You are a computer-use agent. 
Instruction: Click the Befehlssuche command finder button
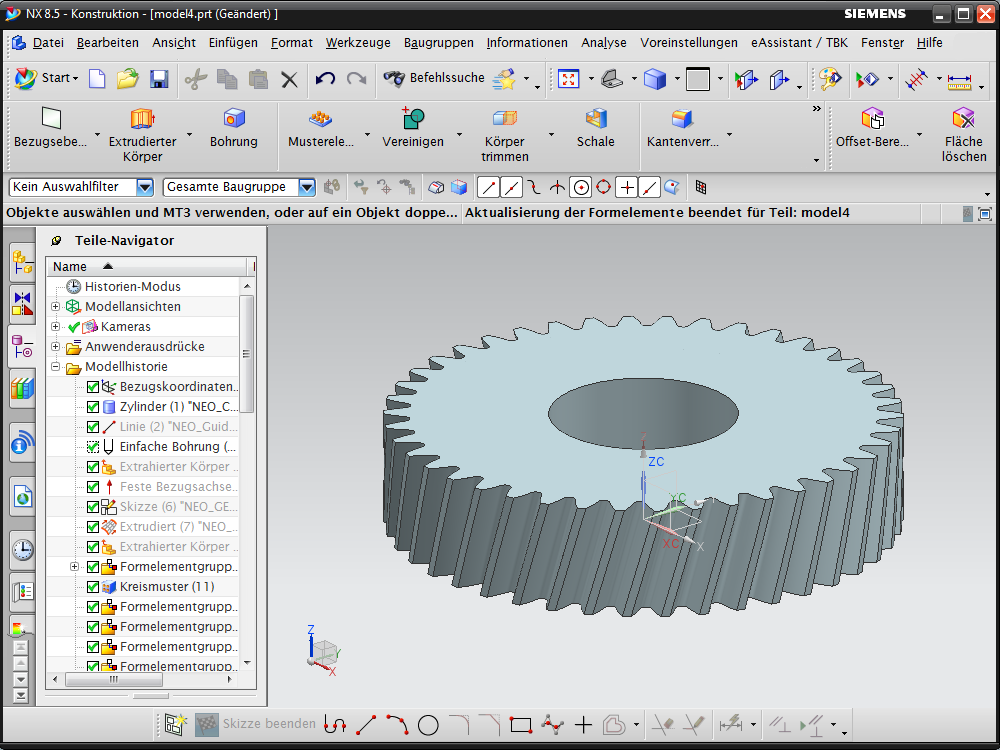point(435,78)
